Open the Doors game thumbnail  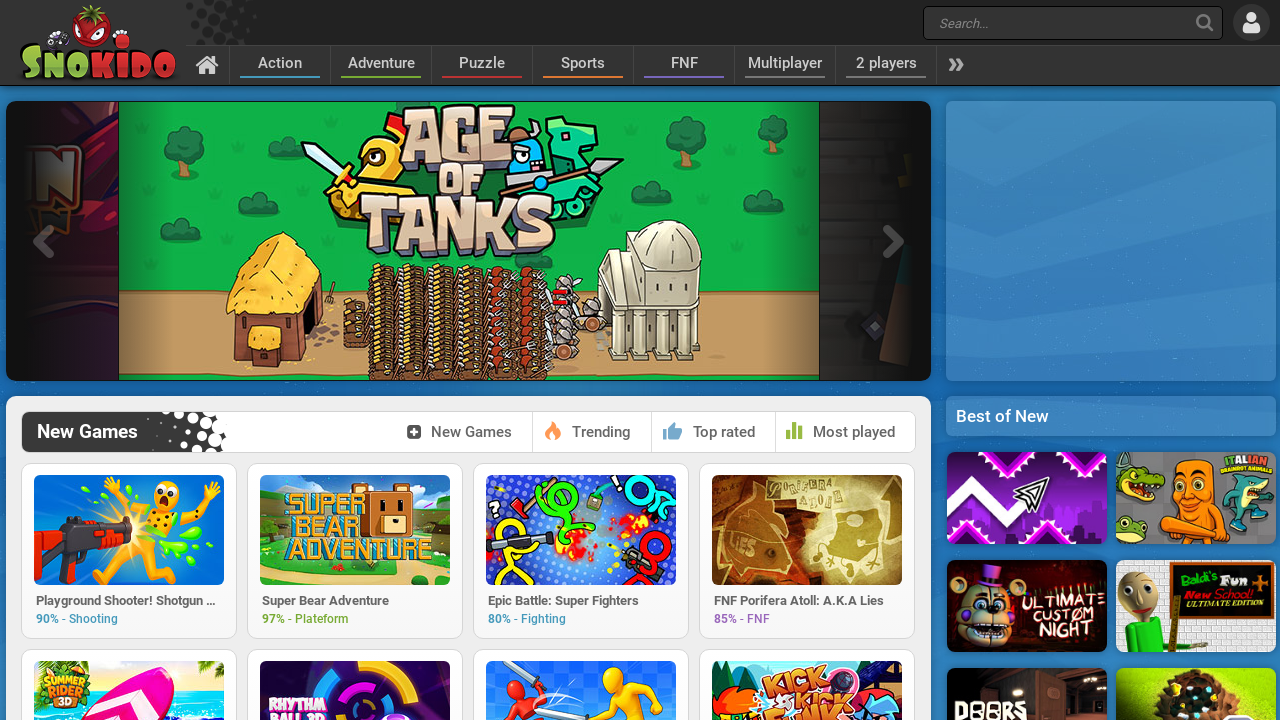[x=1027, y=694]
